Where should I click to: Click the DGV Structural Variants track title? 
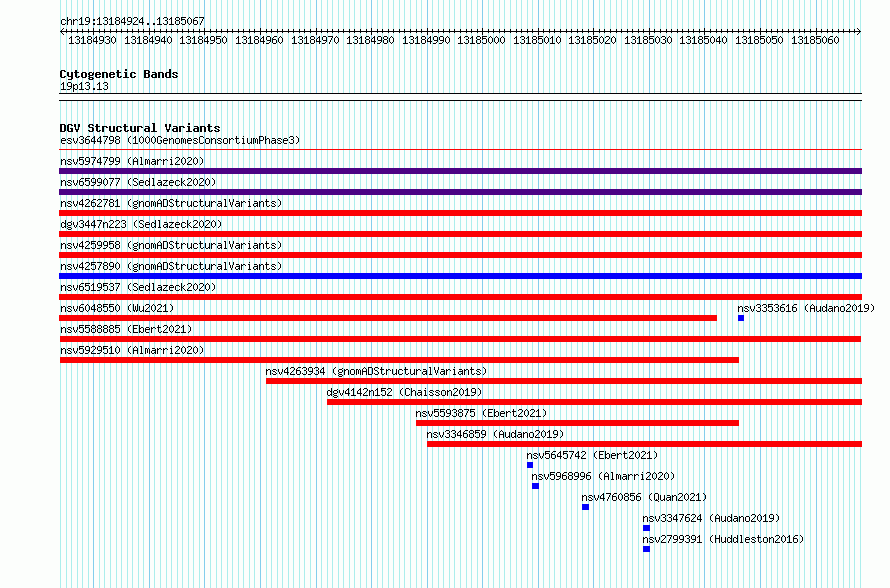point(140,128)
